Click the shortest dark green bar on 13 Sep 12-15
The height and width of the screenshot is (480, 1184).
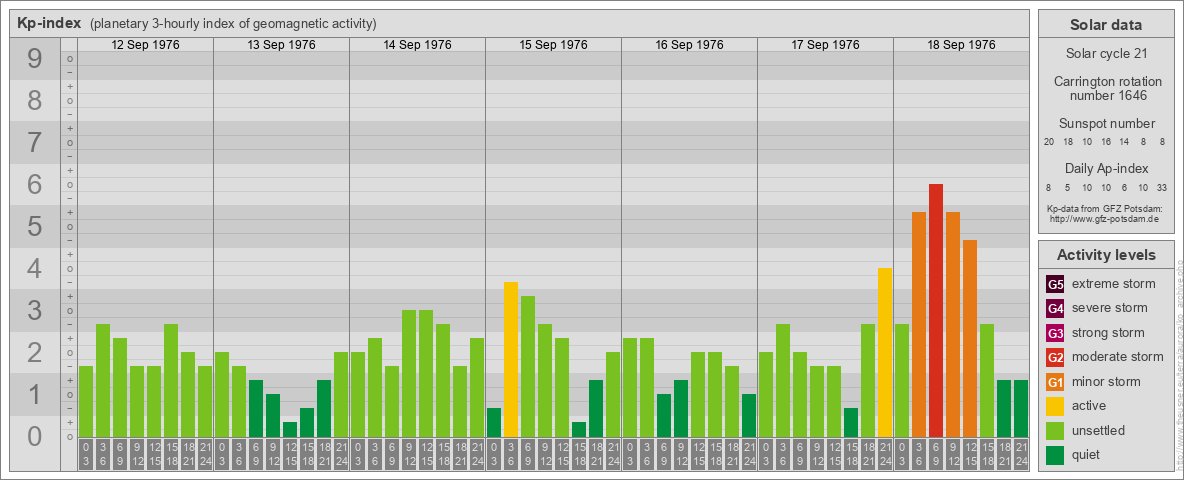click(x=290, y=429)
